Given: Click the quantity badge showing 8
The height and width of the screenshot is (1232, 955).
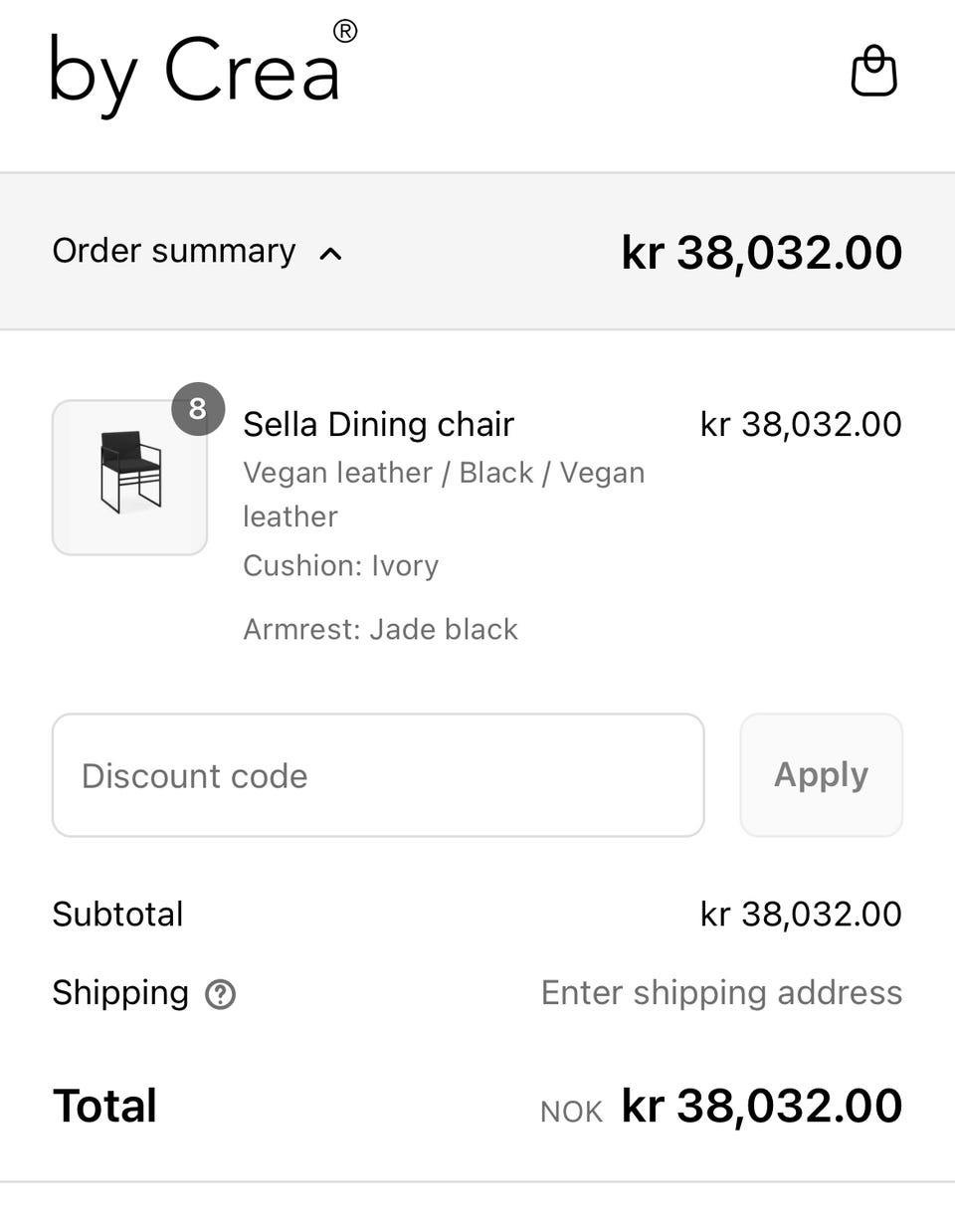Looking at the screenshot, I should click(x=197, y=408).
